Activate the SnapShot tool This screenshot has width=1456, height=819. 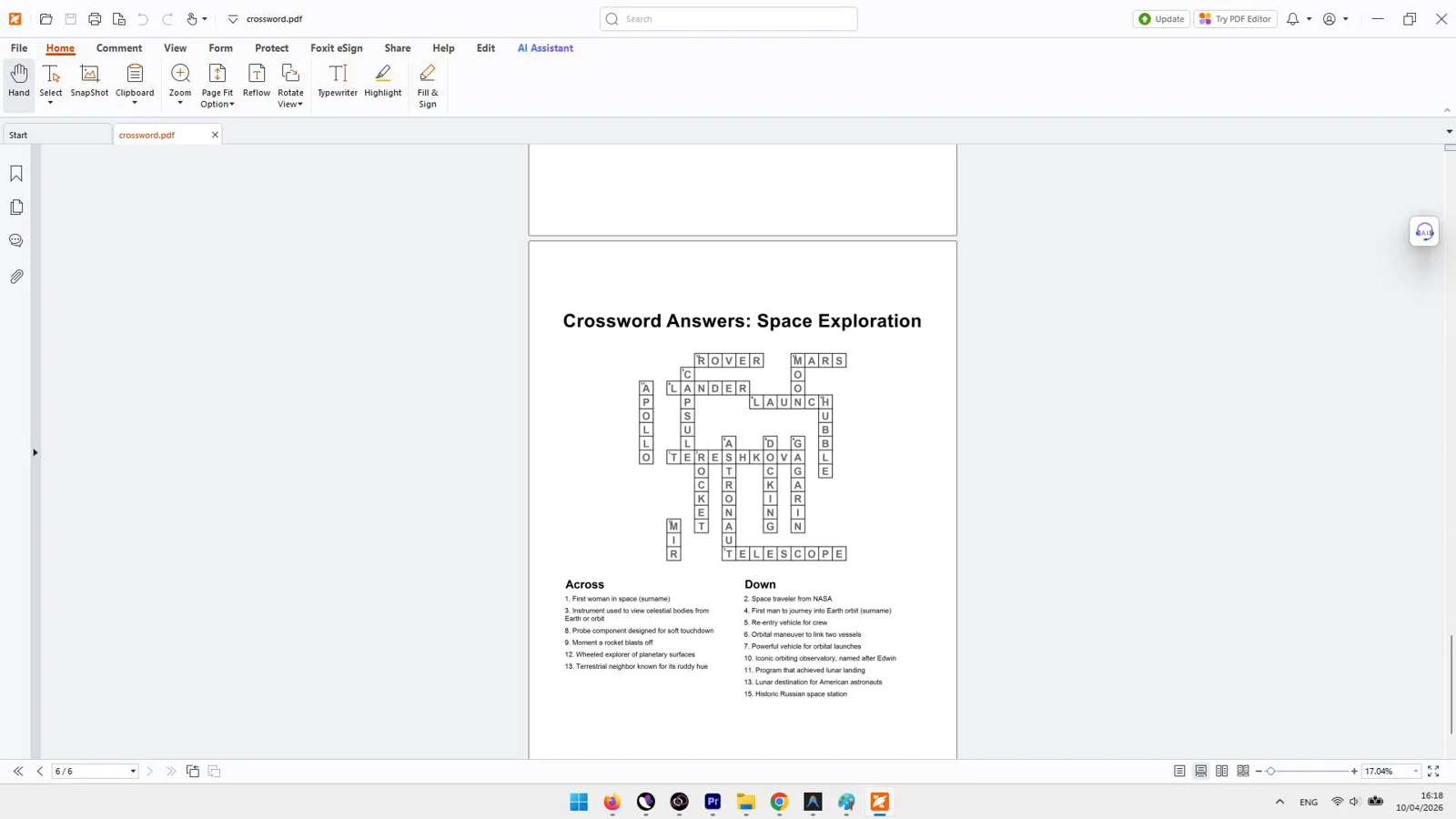point(89,80)
